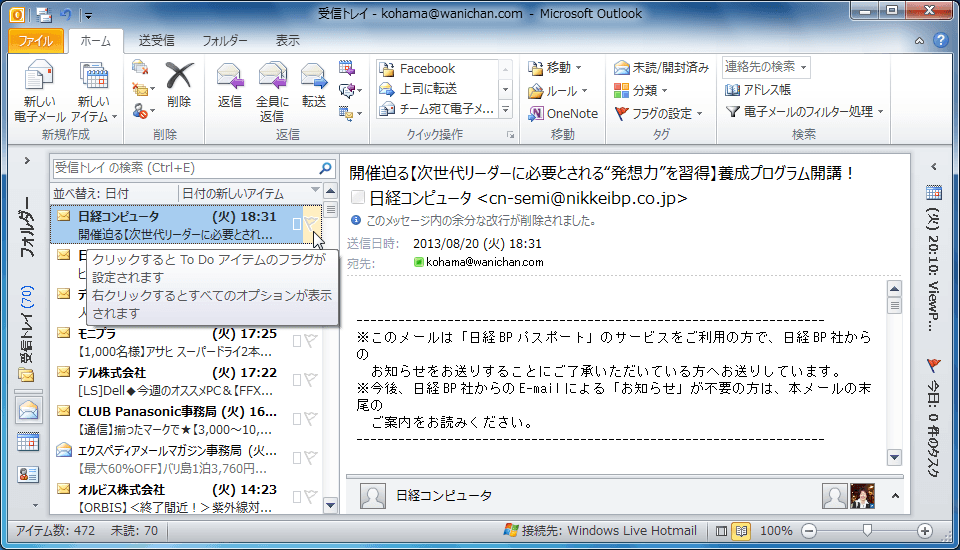Viewport: 960px width, 550px height.
Task: Click category box of モニプラ message
Action: (x=297, y=341)
